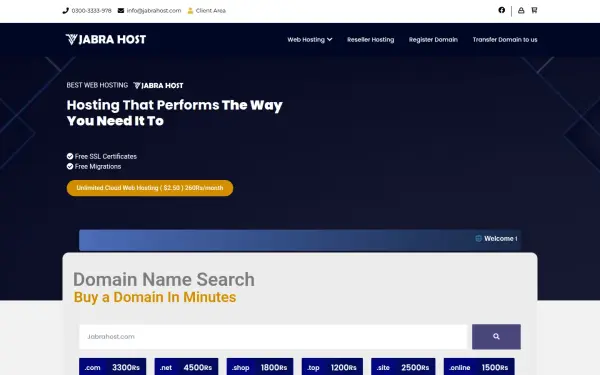Click the lock account icon
600x375 pixels.
coord(521,10)
